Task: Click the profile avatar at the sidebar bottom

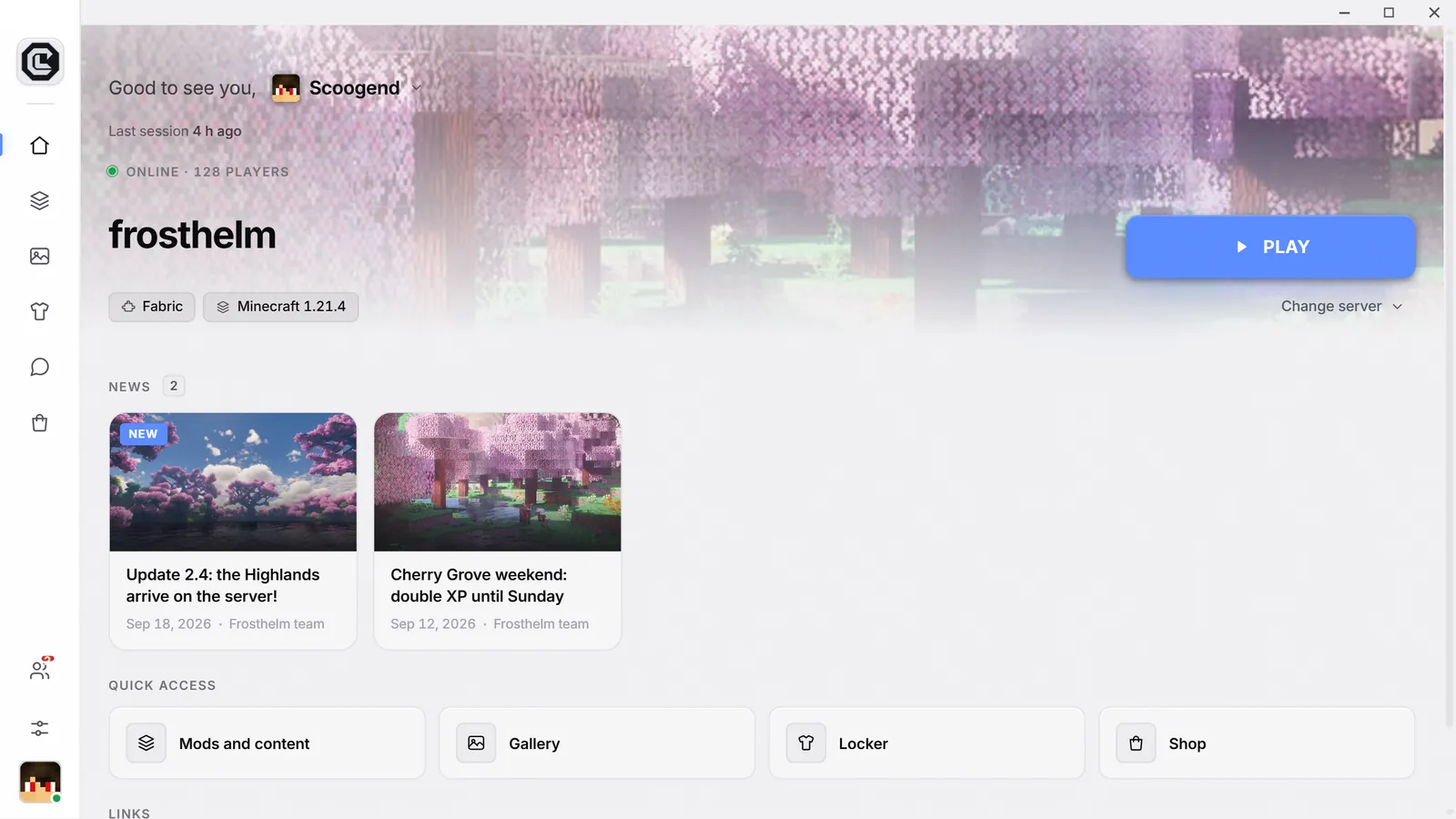Action: (x=40, y=782)
